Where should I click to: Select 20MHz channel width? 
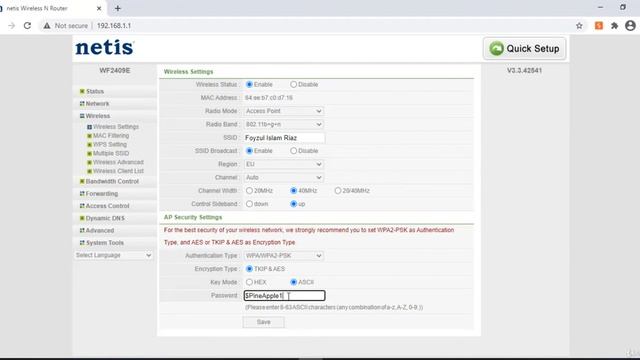click(249, 191)
